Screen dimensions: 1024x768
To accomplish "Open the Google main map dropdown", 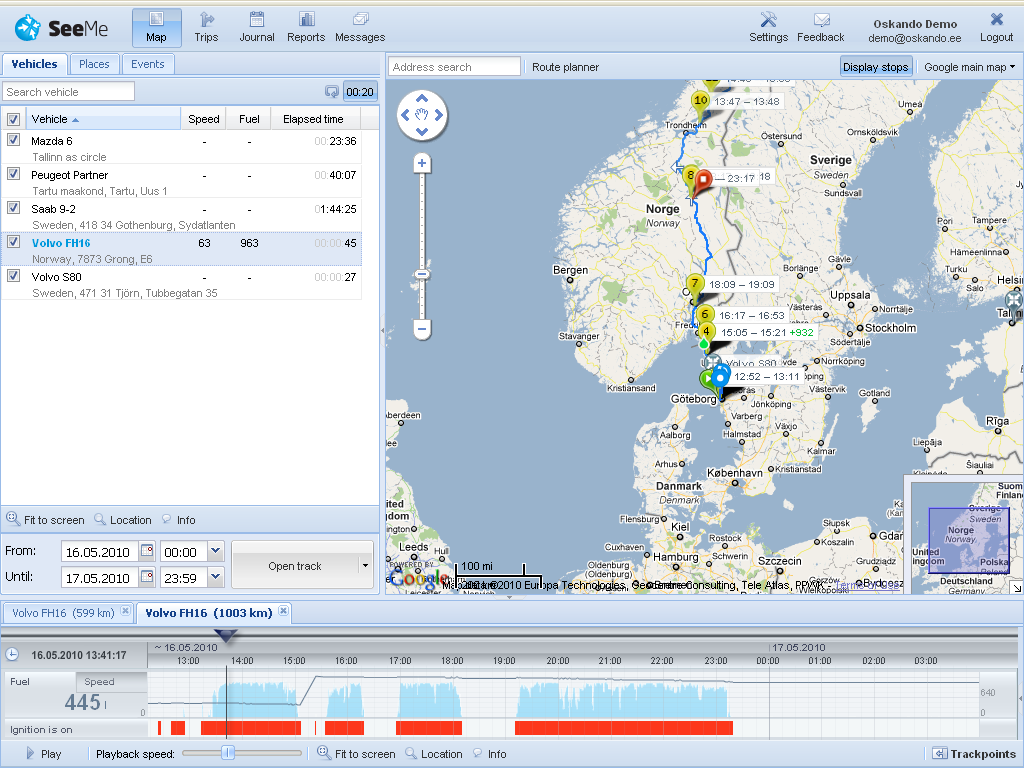I will [x=969, y=67].
